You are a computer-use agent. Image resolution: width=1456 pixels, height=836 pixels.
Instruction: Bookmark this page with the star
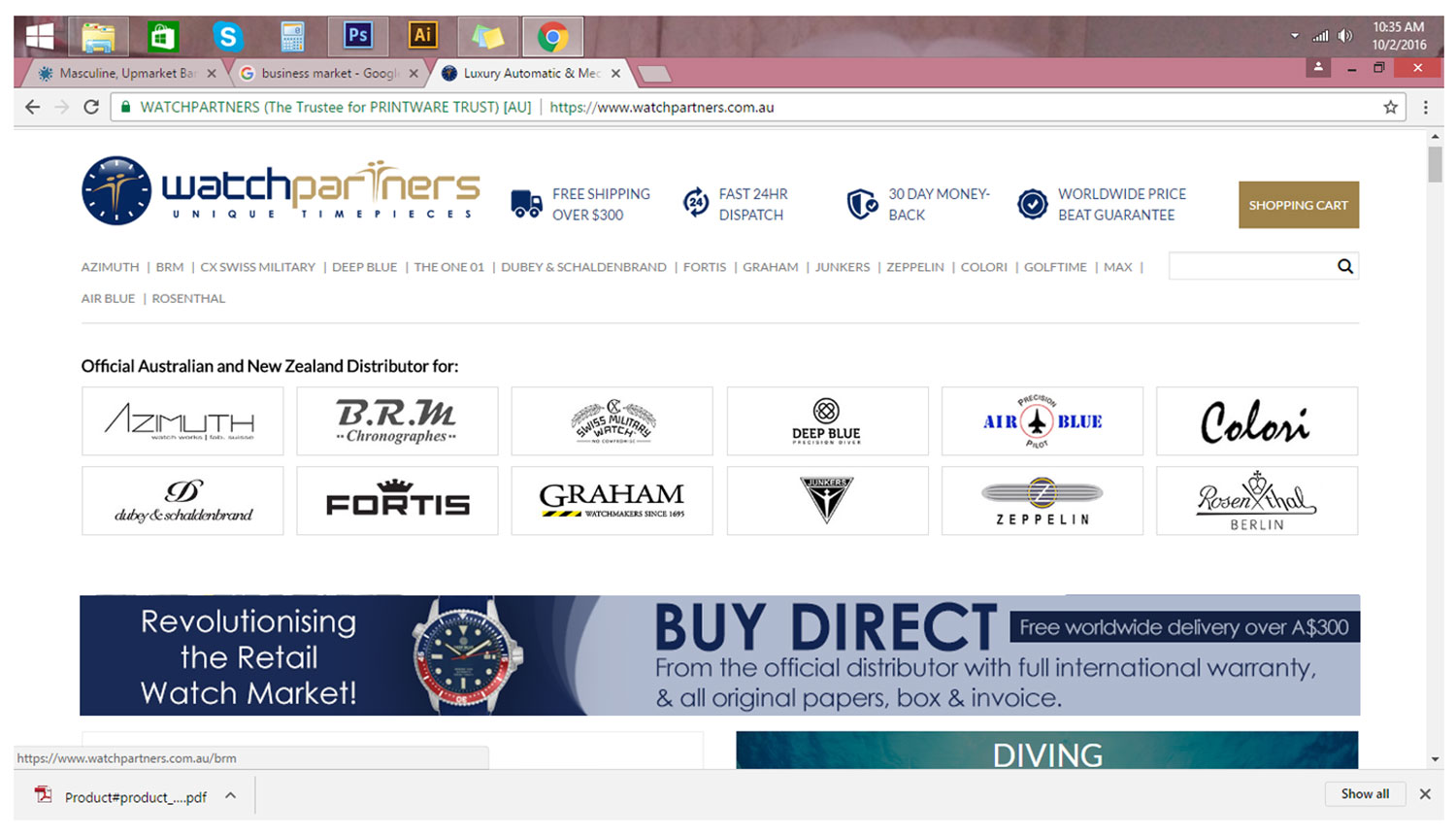pos(1390,107)
